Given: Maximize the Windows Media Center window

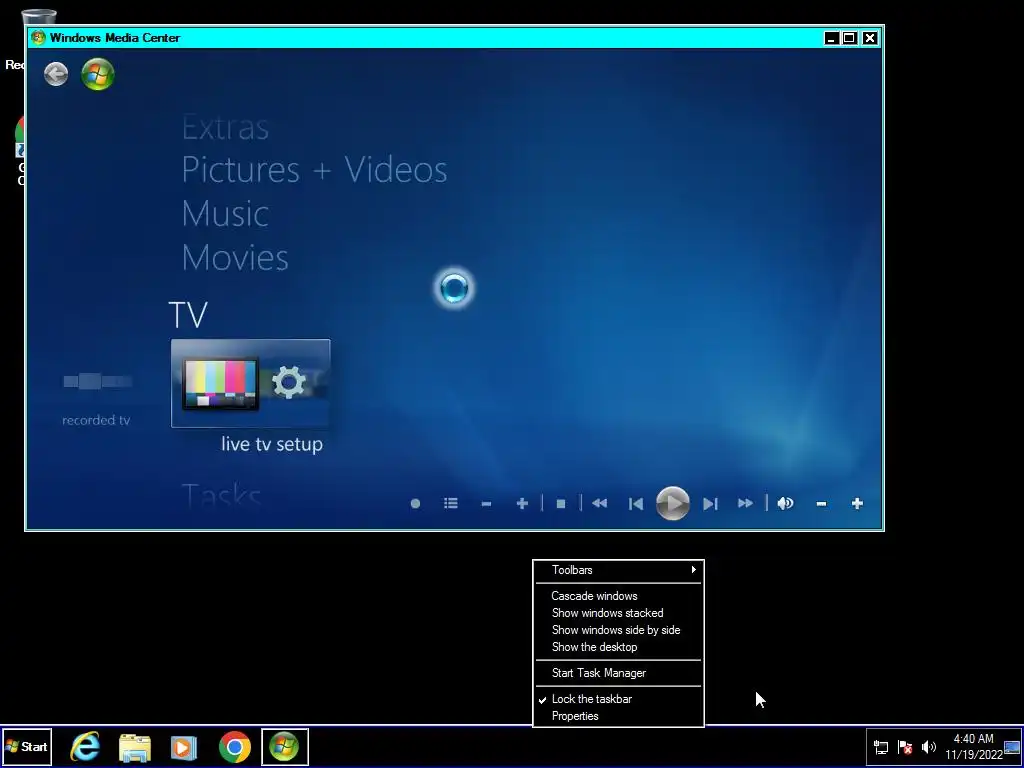Looking at the screenshot, I should click(x=850, y=38).
